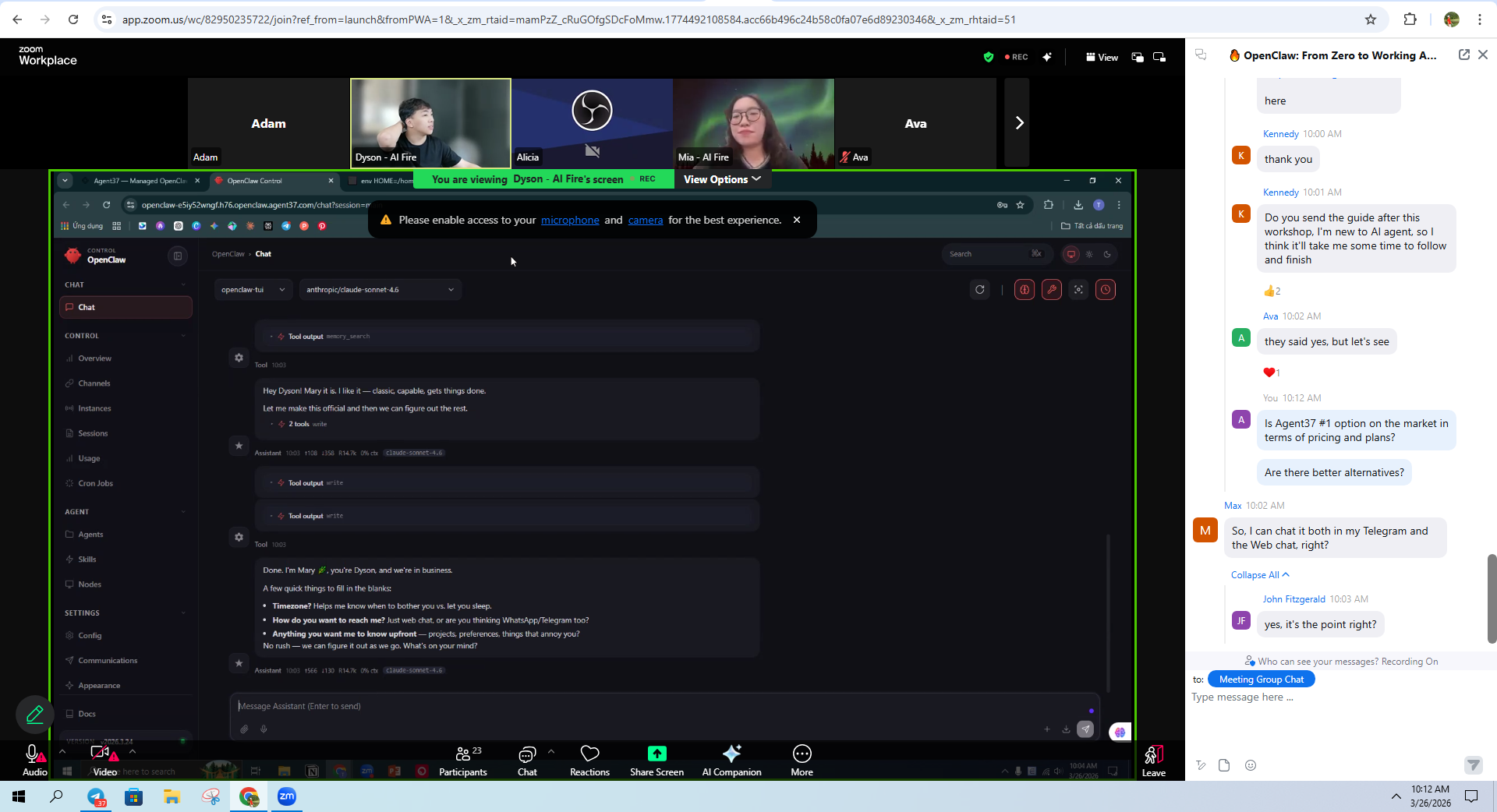
Task: Click the microphone permission link in banner
Action: [570, 220]
